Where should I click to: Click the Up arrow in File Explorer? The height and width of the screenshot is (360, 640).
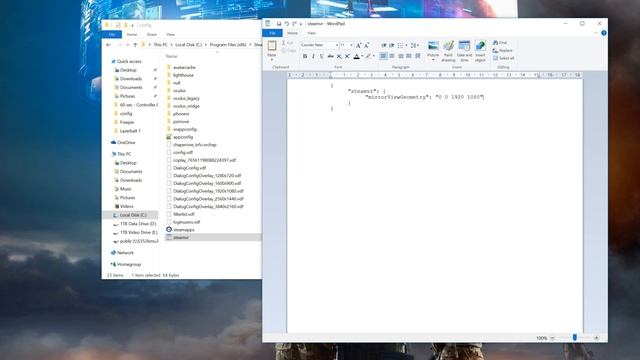click(x=136, y=45)
